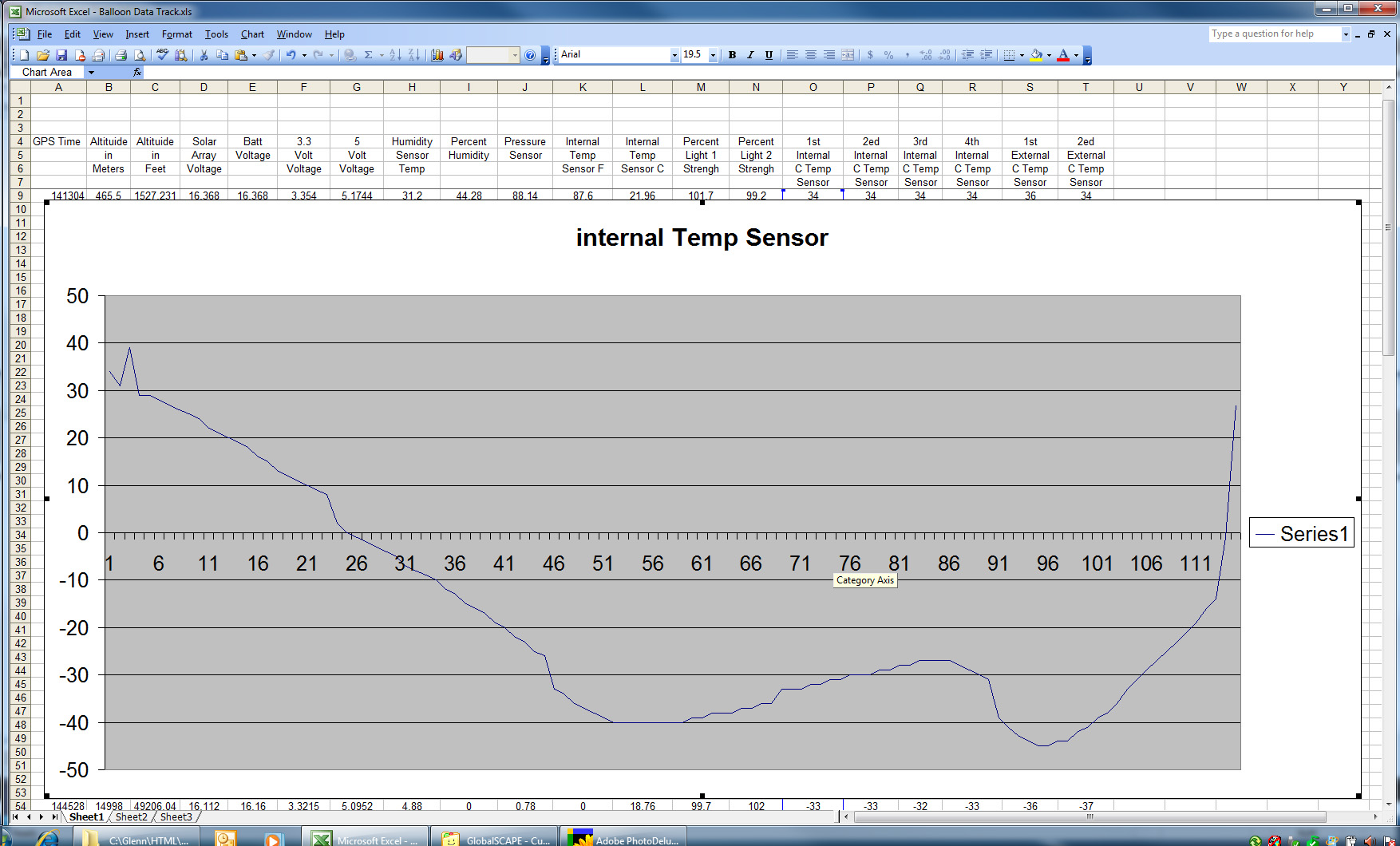Copy selection using the Copy icon
The image size is (1400, 846).
(x=222, y=55)
